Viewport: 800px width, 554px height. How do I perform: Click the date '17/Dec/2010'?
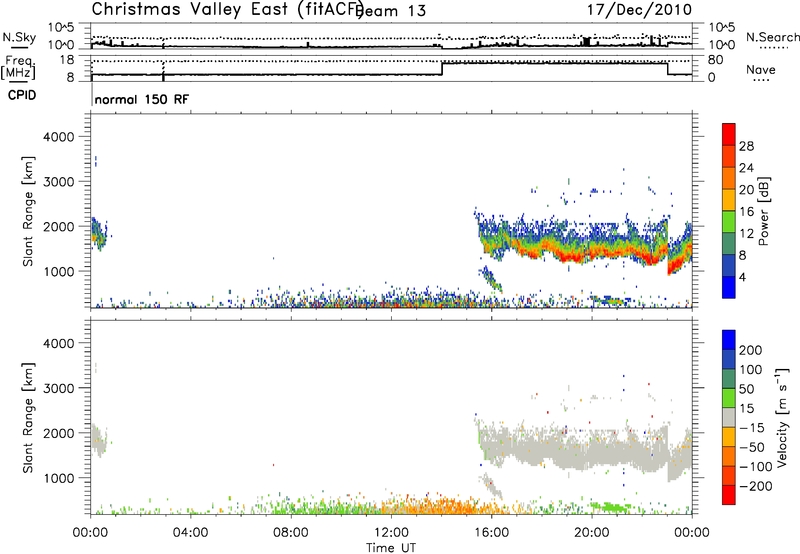click(639, 9)
